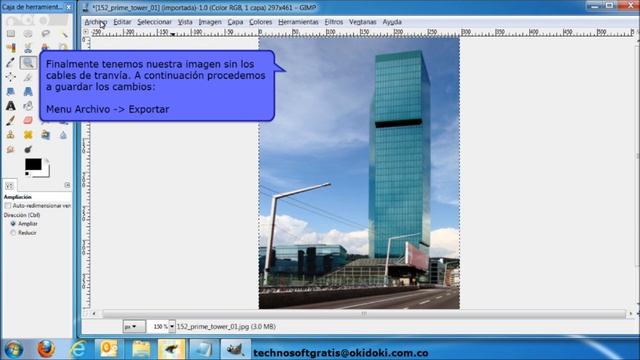This screenshot has width=640, height=360.
Task: Select the Perspective tool
Action: [x=28, y=91]
